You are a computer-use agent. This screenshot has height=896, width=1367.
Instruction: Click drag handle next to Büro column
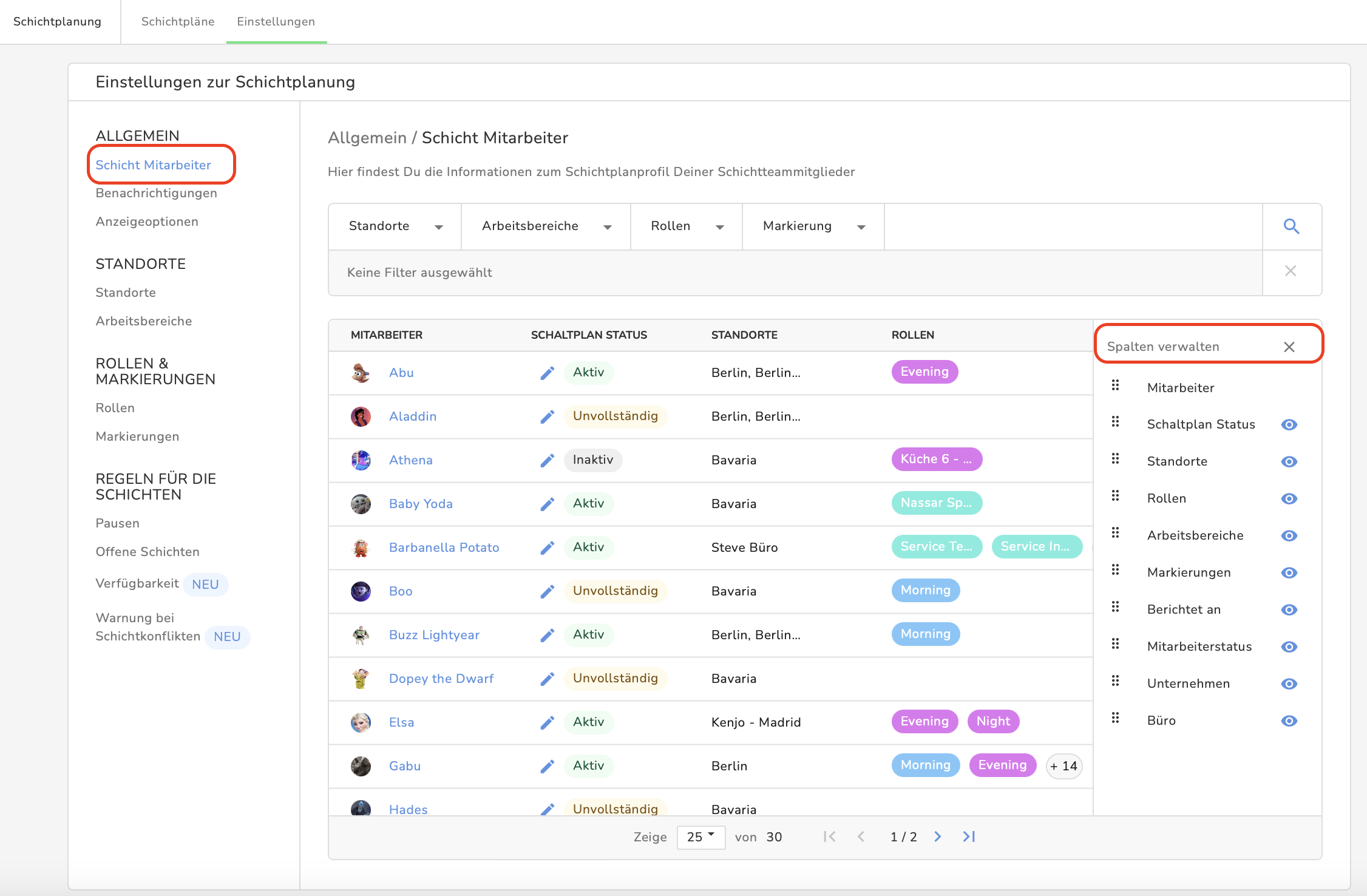[1115, 718]
